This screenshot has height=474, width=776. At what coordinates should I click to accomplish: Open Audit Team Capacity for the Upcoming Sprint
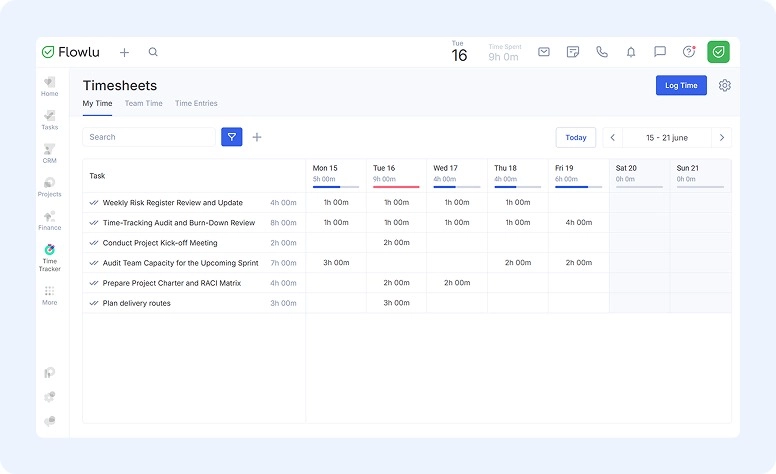pyautogui.click(x=180, y=263)
